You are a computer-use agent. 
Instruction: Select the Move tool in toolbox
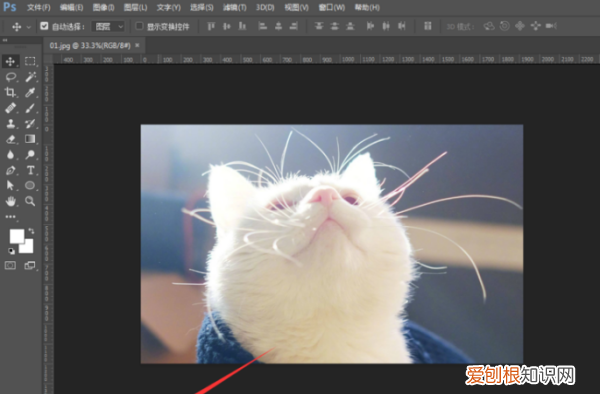(10, 61)
